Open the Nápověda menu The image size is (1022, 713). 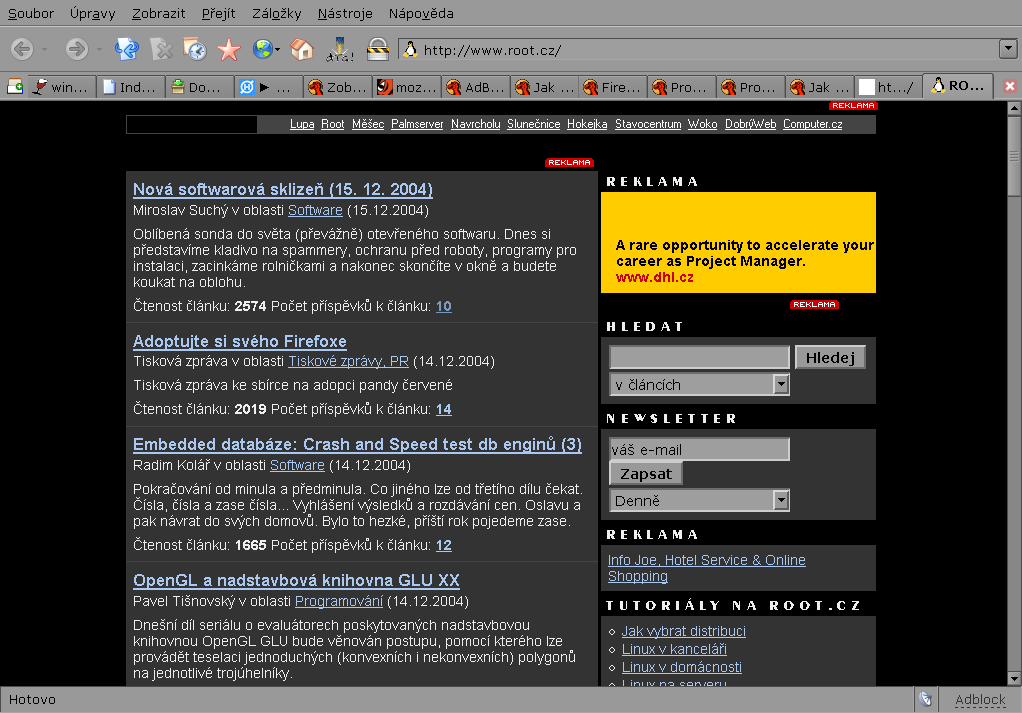point(421,13)
